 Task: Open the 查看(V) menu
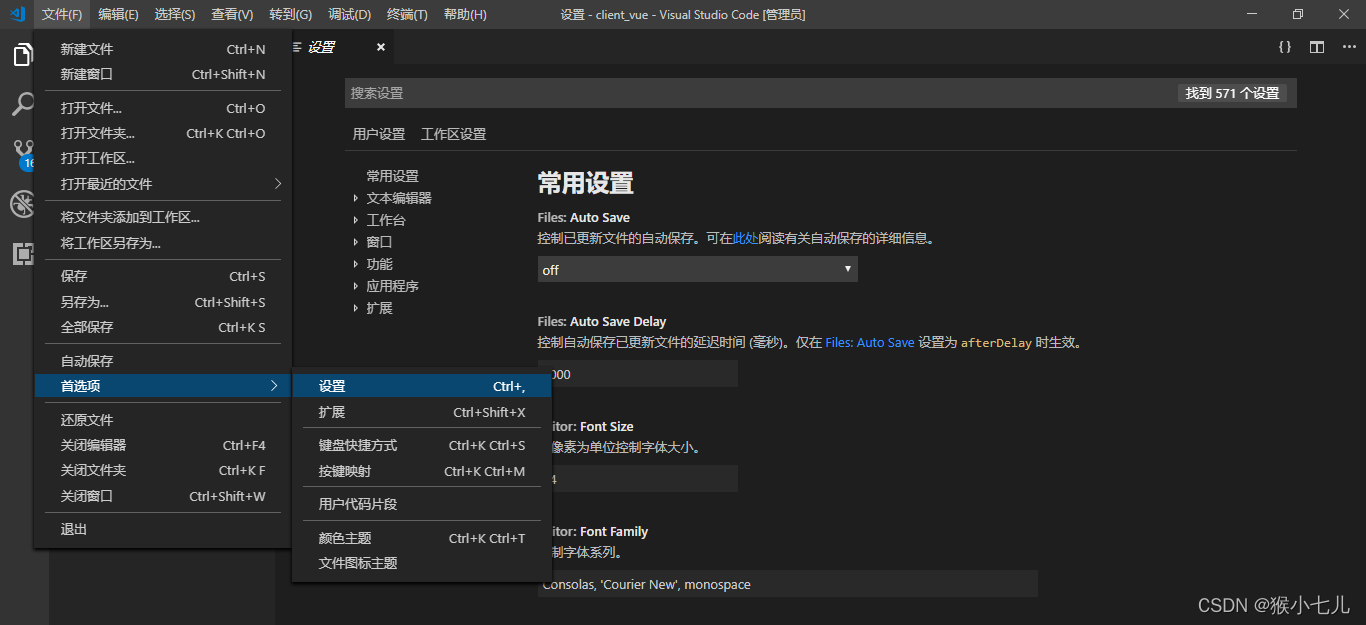(232, 14)
